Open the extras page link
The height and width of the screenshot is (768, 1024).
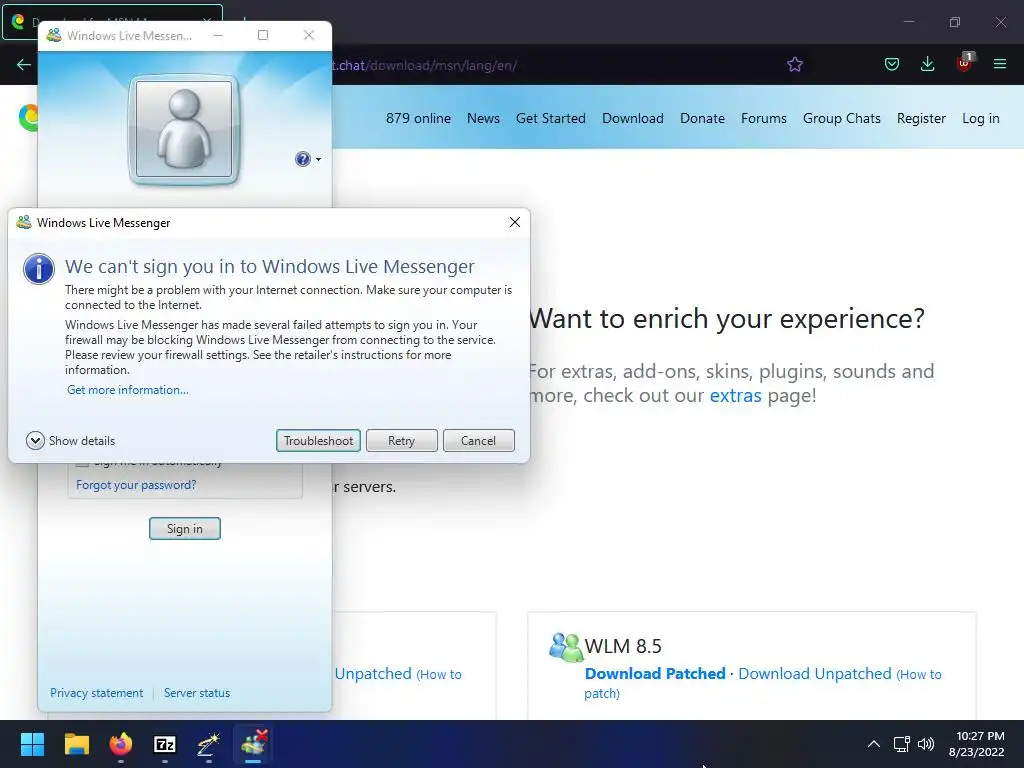[x=735, y=396]
